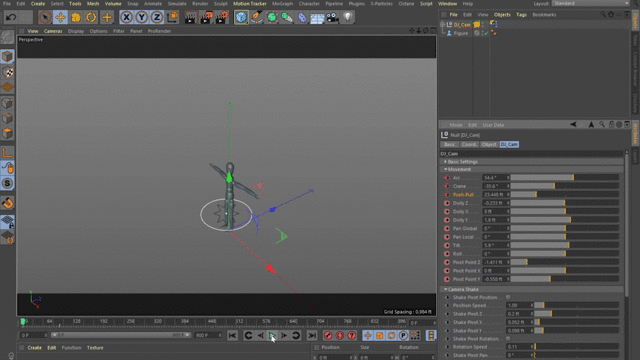Image resolution: width=640 pixels, height=360 pixels.
Task: Toggle Autokeying button
Action: click(340, 336)
